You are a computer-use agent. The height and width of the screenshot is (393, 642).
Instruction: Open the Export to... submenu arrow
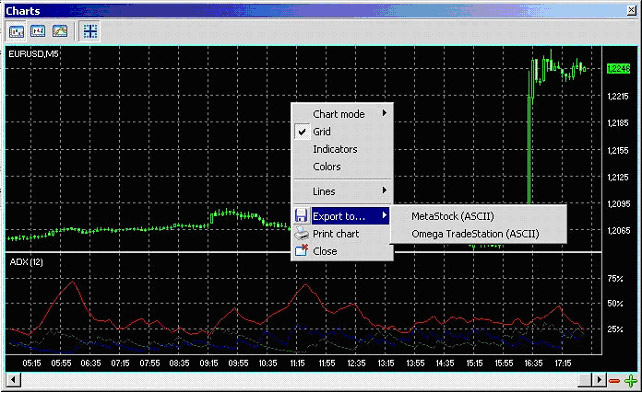[x=384, y=215]
